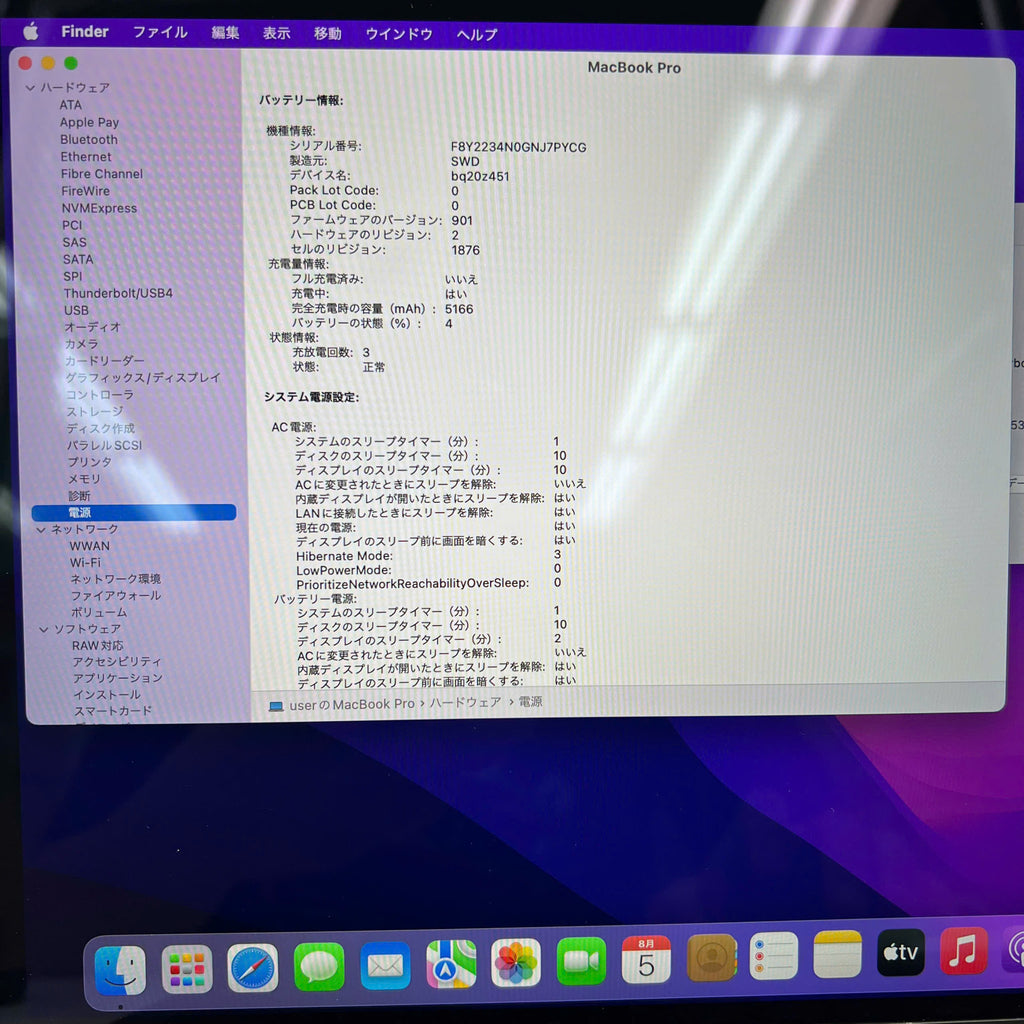This screenshot has height=1024, width=1024.
Task: Open Maps app in Dock
Action: pos(451,964)
